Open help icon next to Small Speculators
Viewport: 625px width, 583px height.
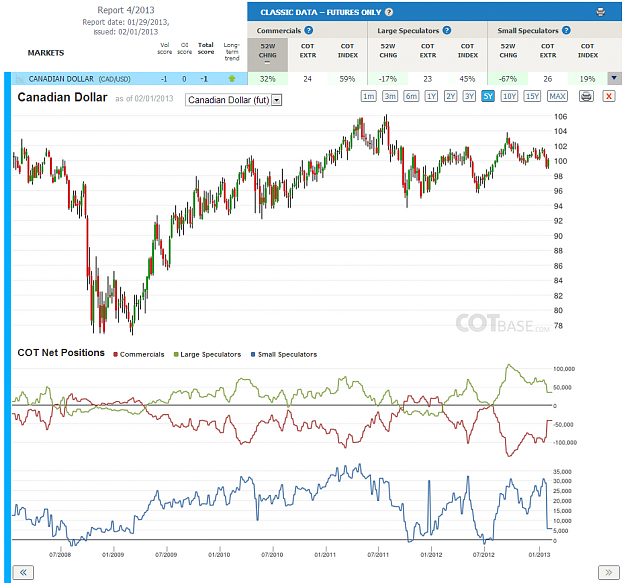566,30
